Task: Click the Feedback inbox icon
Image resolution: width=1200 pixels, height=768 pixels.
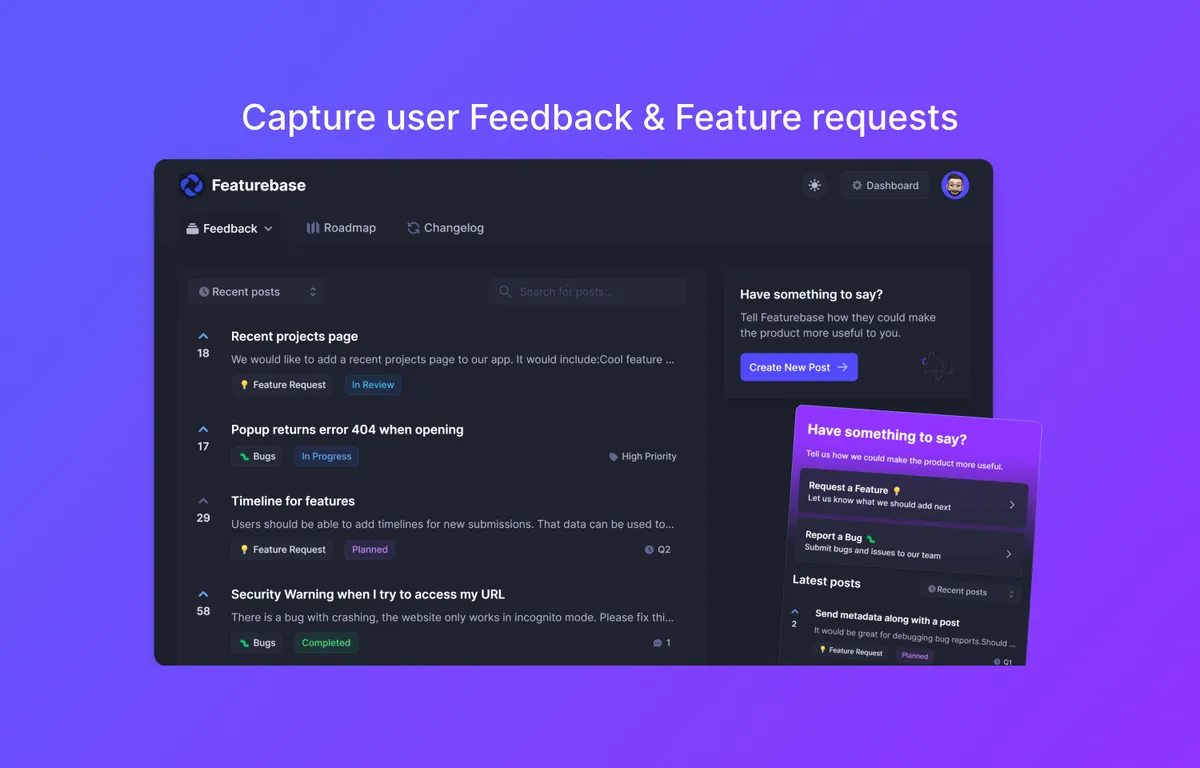Action: [x=192, y=229]
